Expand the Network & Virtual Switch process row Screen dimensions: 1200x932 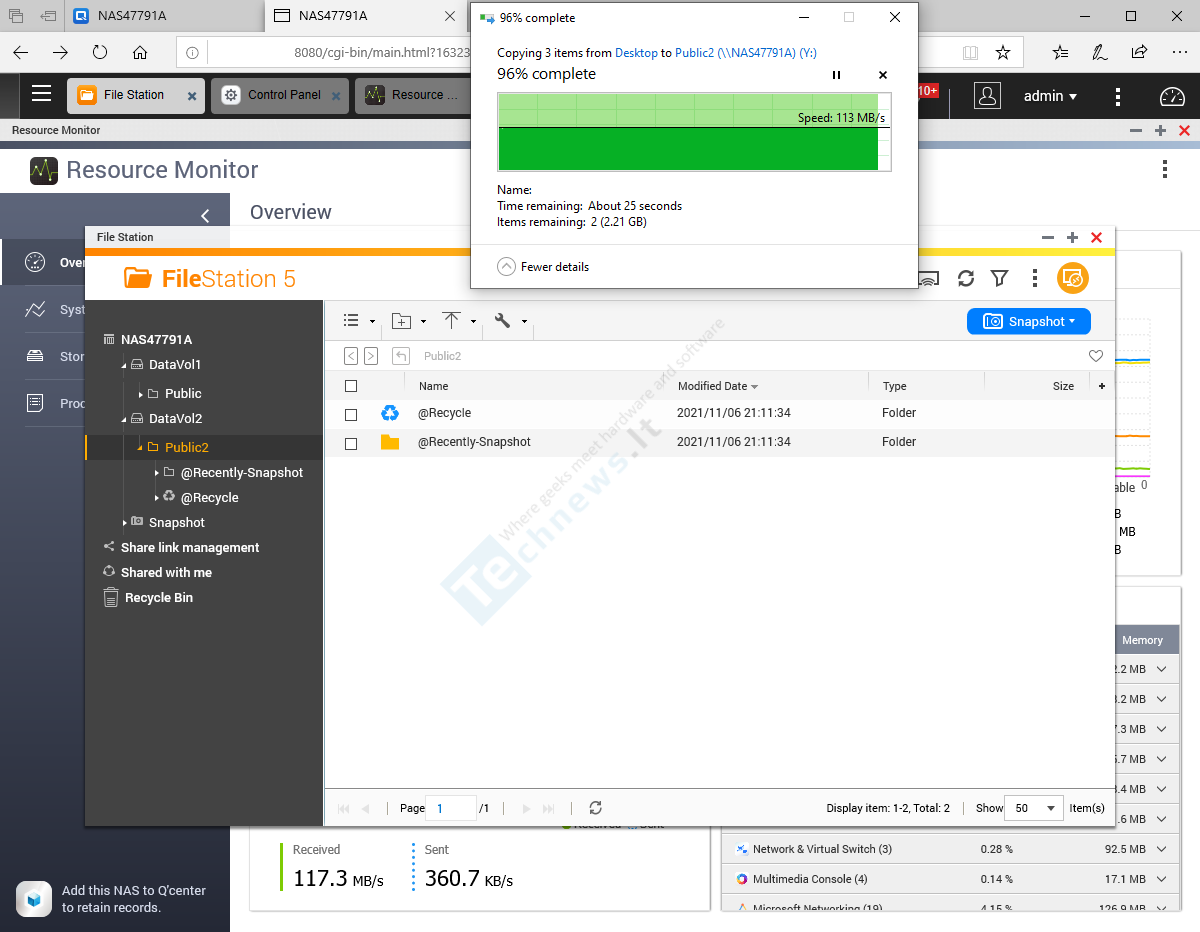[1162, 849]
